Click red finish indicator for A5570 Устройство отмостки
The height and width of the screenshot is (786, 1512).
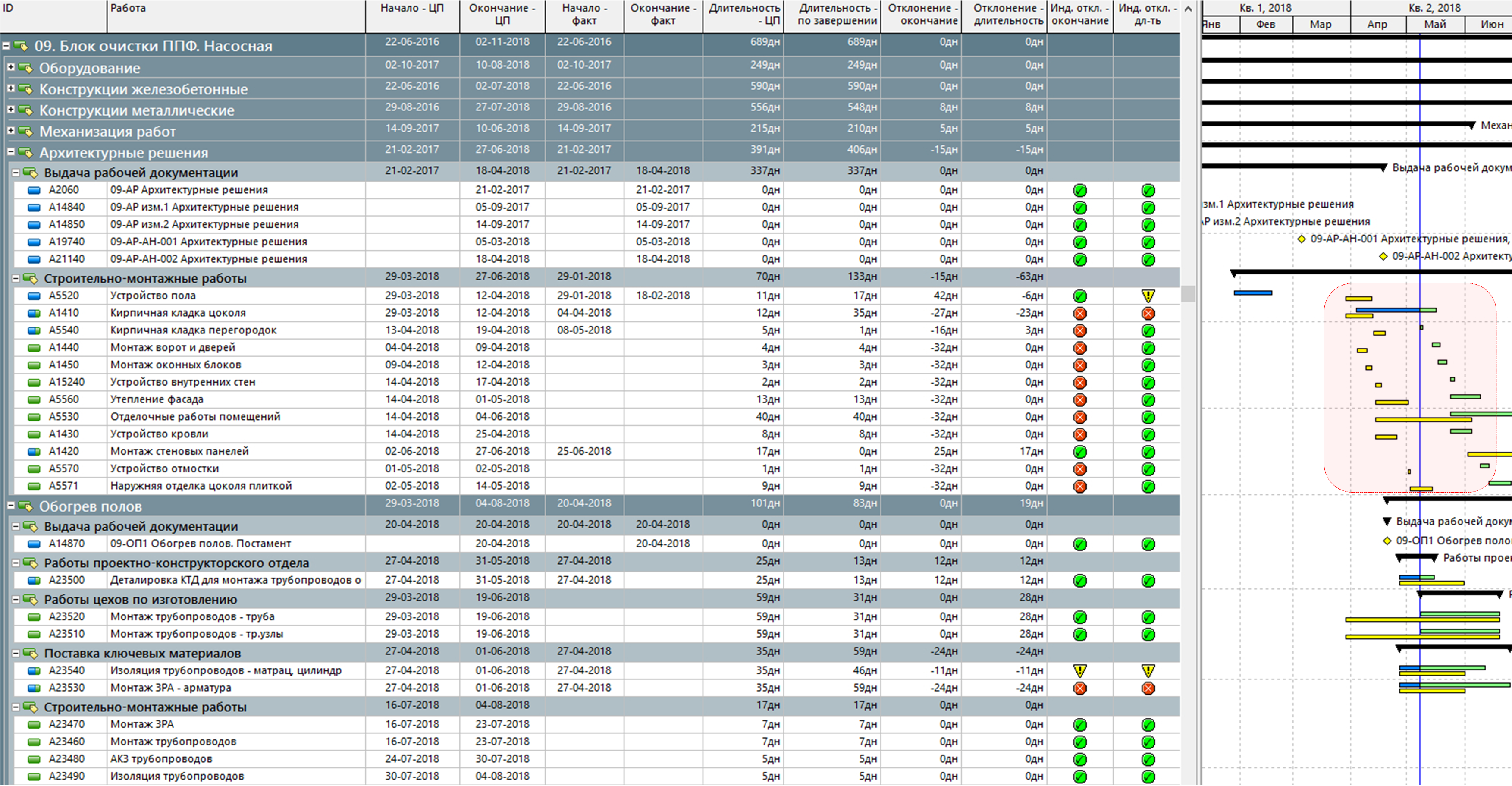coord(1079,470)
